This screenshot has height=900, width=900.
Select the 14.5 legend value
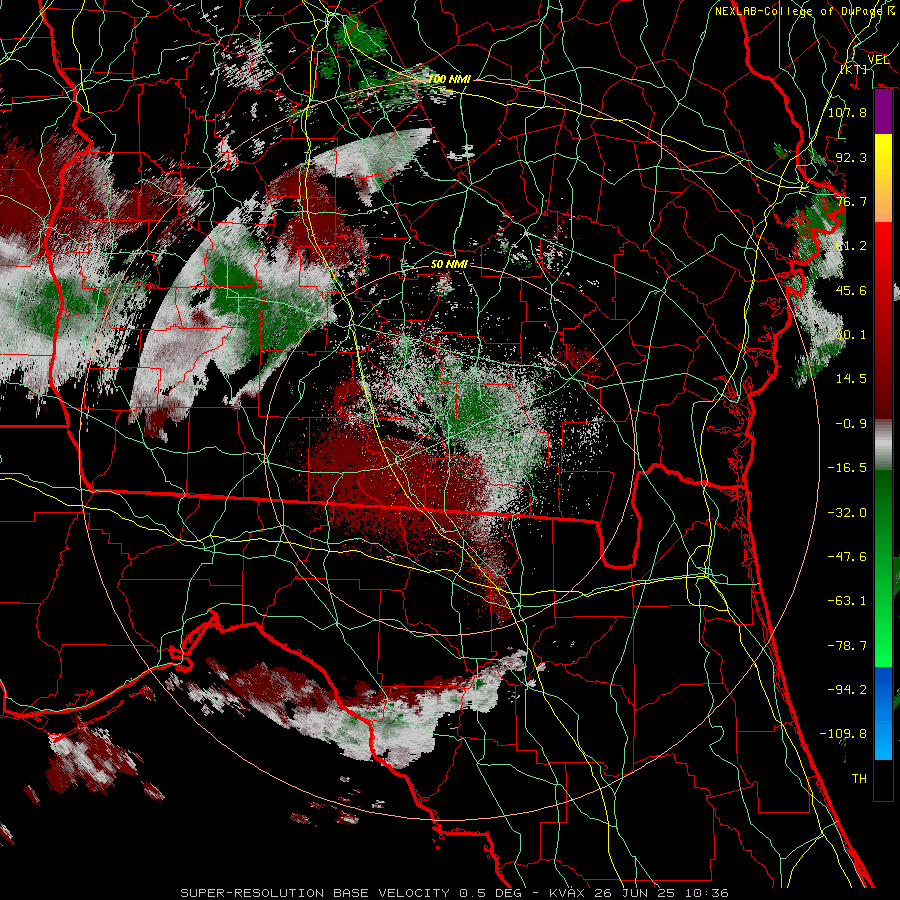click(x=851, y=379)
